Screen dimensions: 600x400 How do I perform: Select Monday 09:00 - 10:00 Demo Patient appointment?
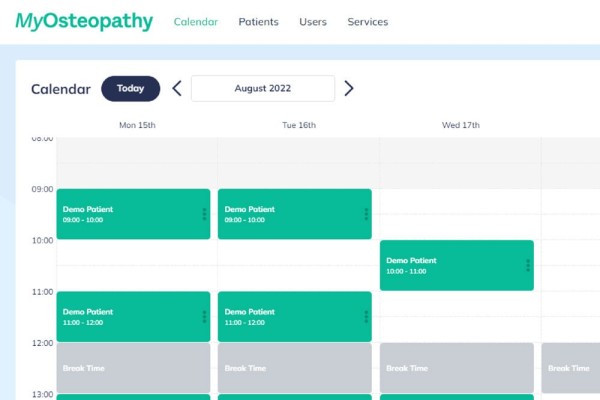click(133, 214)
